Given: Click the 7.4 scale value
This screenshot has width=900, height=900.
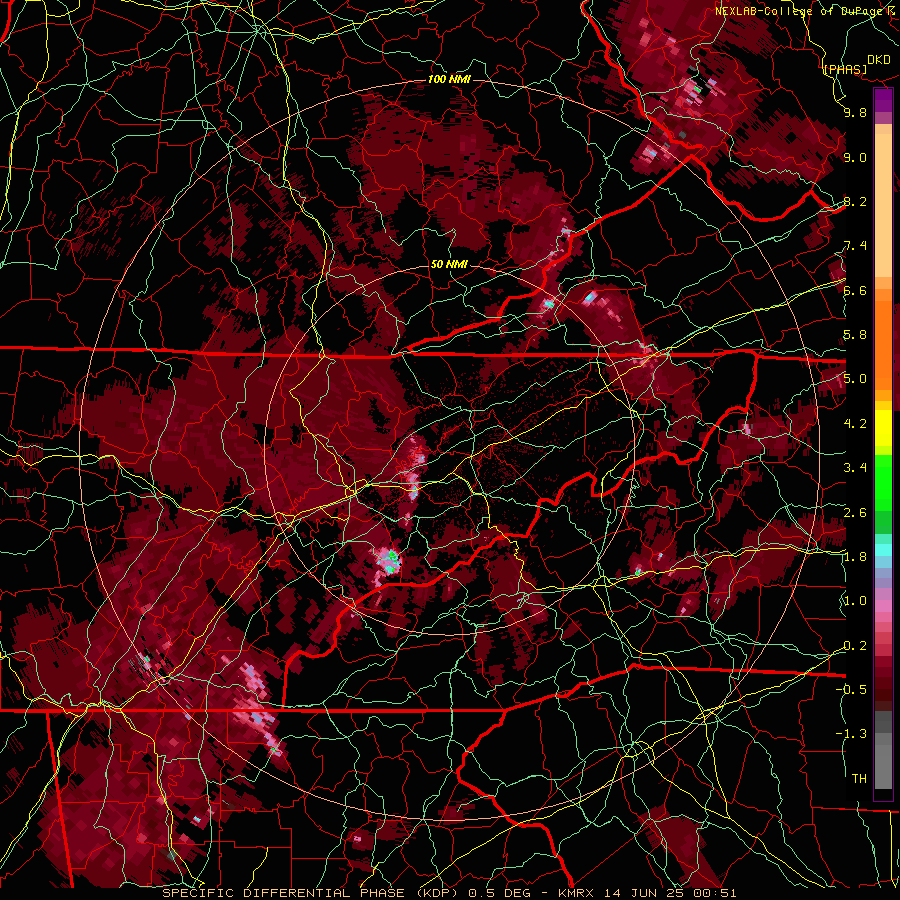Looking at the screenshot, I should coord(855,246).
